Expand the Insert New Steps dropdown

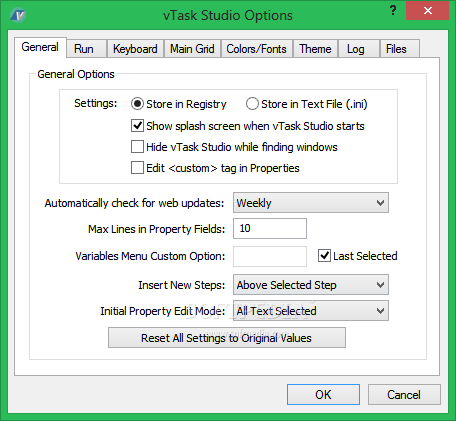click(x=311, y=285)
